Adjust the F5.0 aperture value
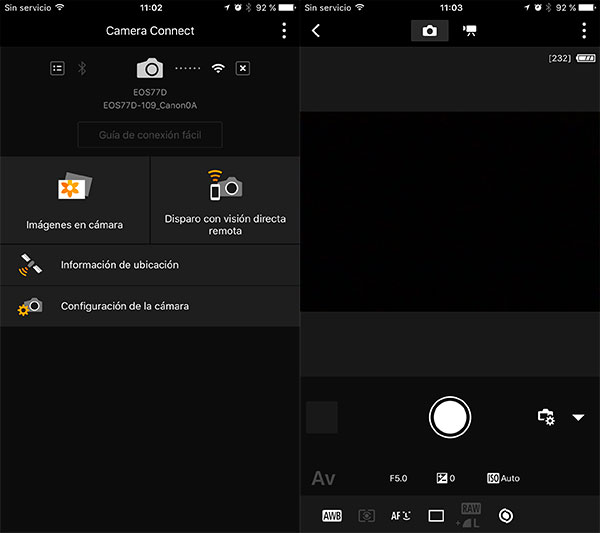Viewport: 600px width, 533px height. tap(399, 479)
